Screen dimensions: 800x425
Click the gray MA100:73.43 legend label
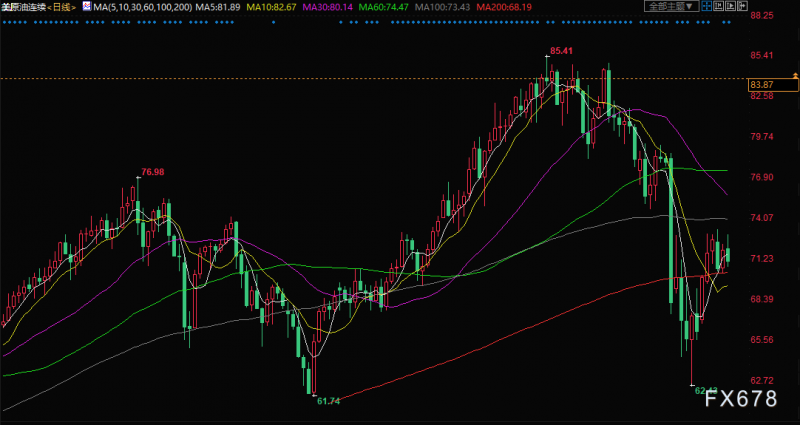pyautogui.click(x=442, y=7)
